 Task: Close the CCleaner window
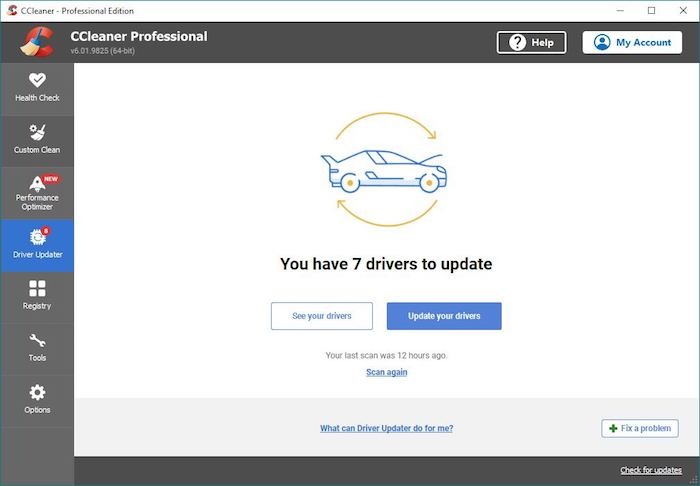683,11
